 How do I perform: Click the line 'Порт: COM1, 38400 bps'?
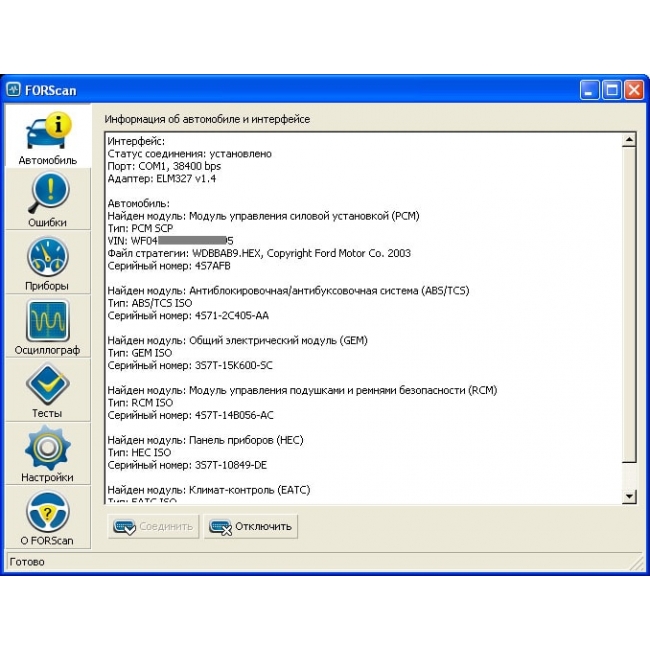164,166
